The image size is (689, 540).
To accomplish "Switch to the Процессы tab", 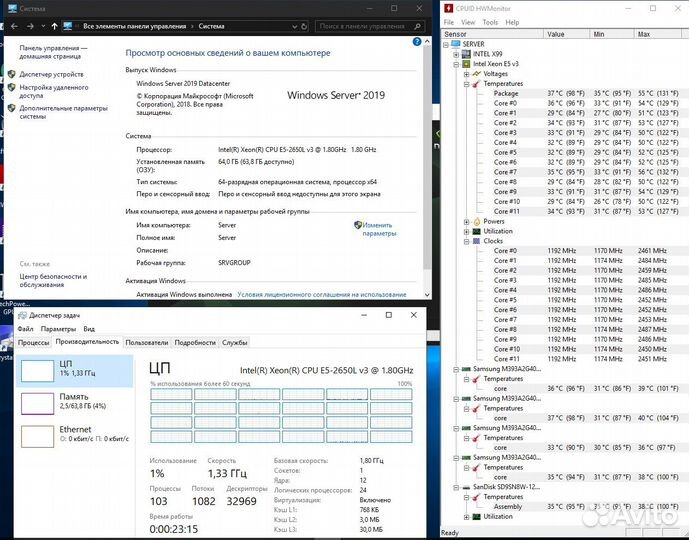I will pyautogui.click(x=34, y=342).
